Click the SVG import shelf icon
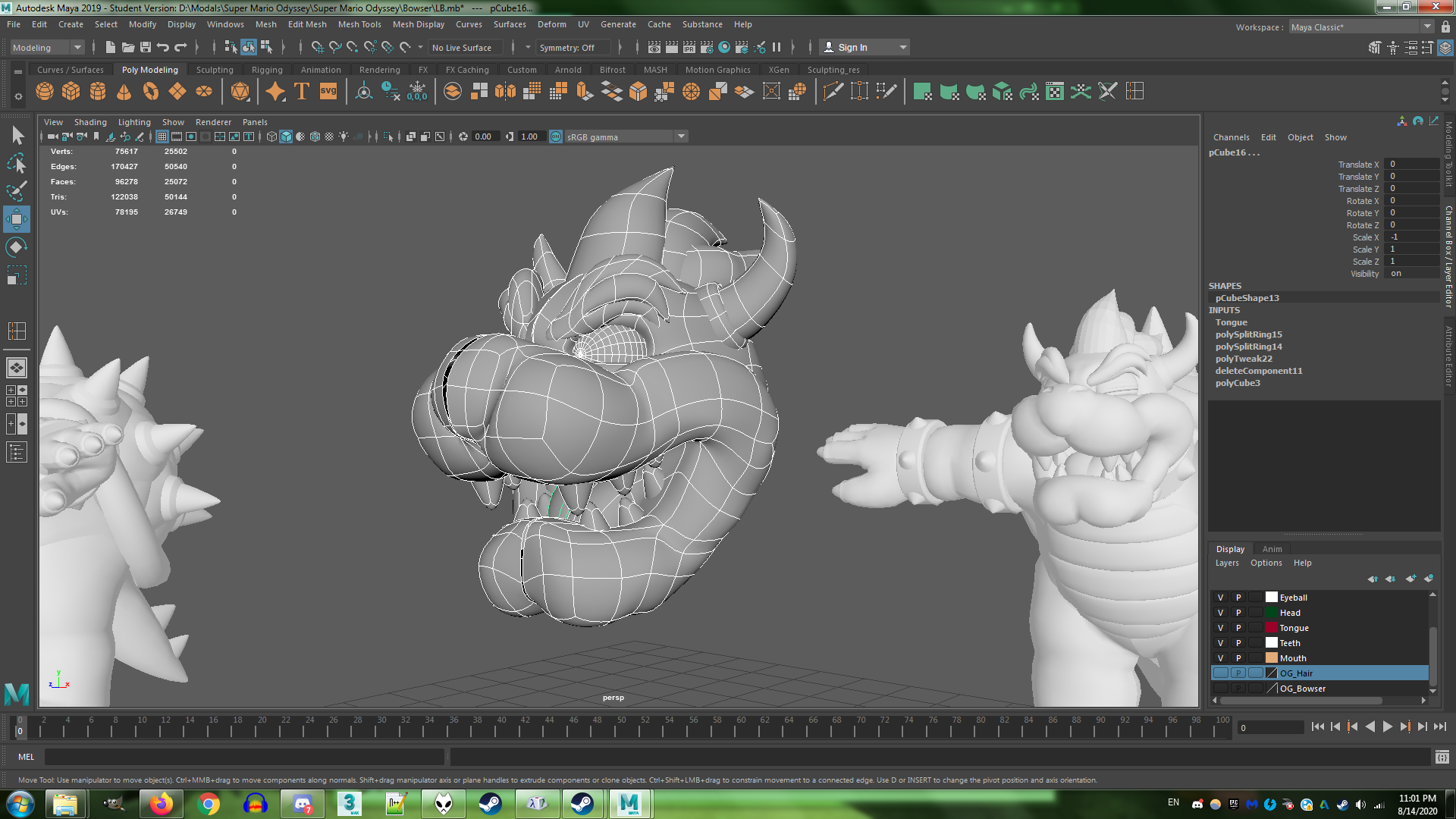The width and height of the screenshot is (1456, 819). pos(328,92)
